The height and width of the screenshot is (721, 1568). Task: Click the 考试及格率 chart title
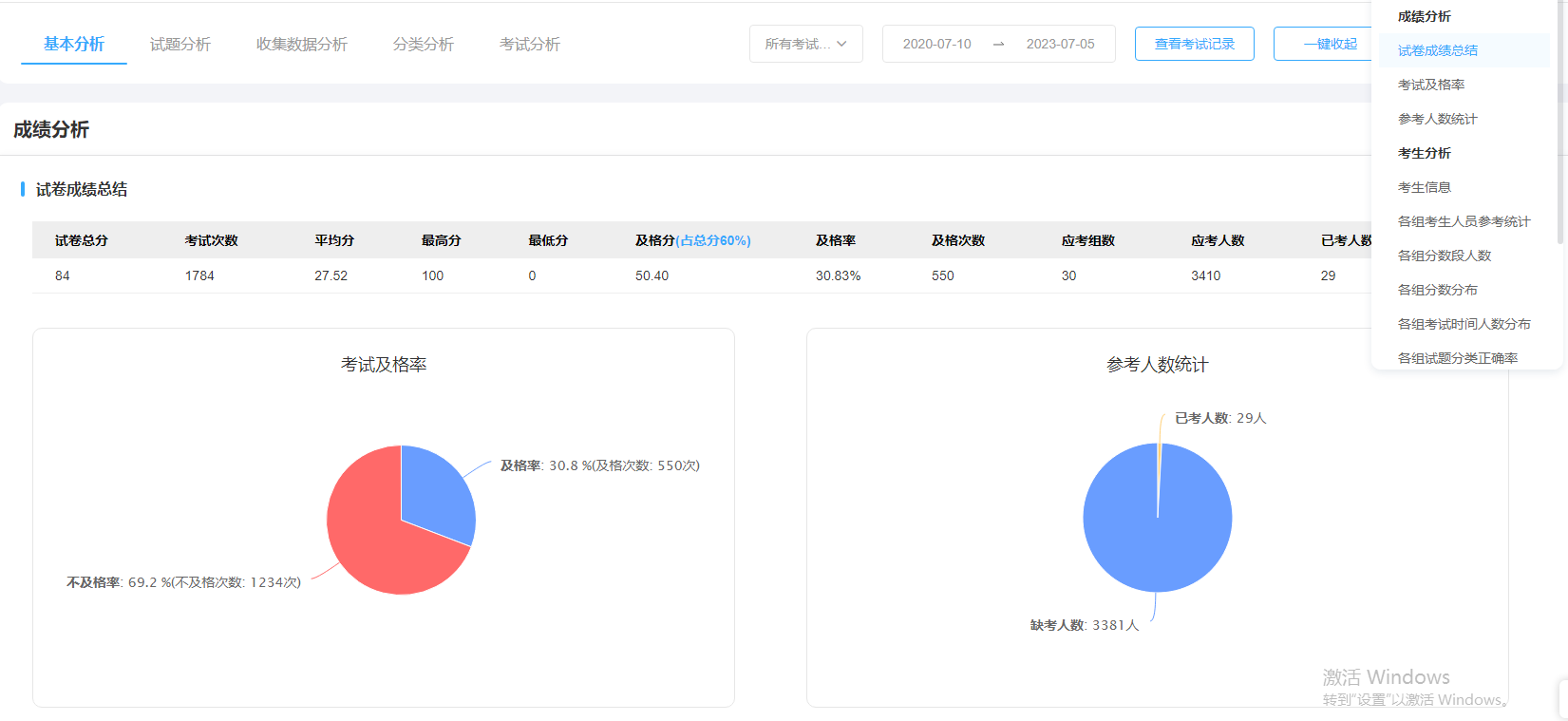coord(384,365)
